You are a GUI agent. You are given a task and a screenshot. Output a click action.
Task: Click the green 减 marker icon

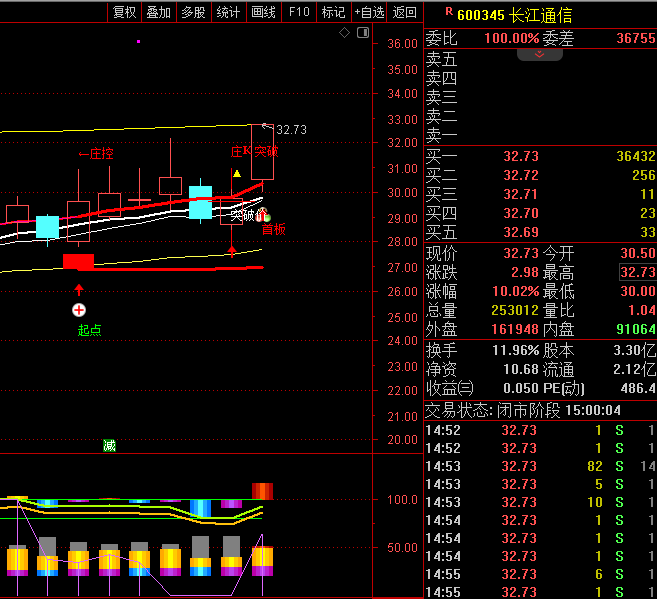(x=109, y=446)
